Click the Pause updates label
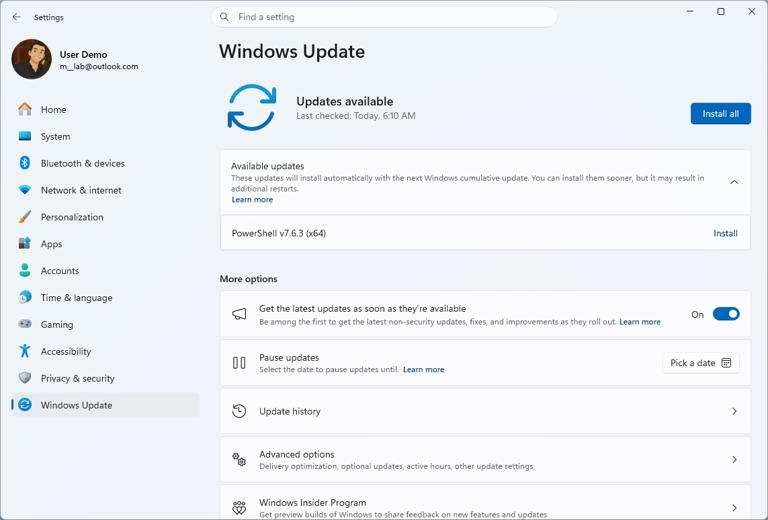 (x=289, y=358)
